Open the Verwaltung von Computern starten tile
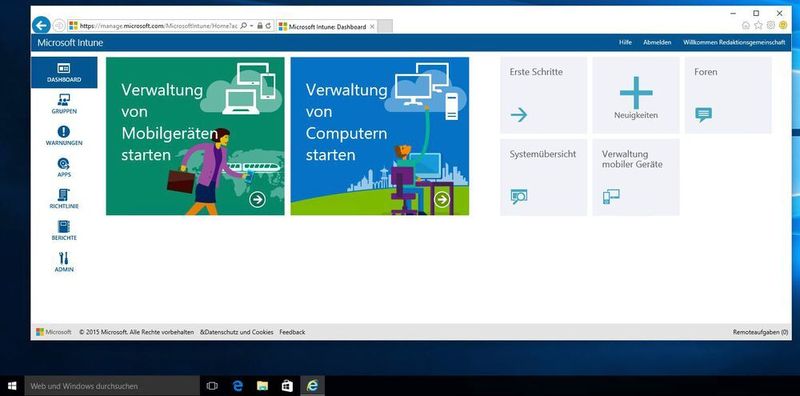 point(380,136)
